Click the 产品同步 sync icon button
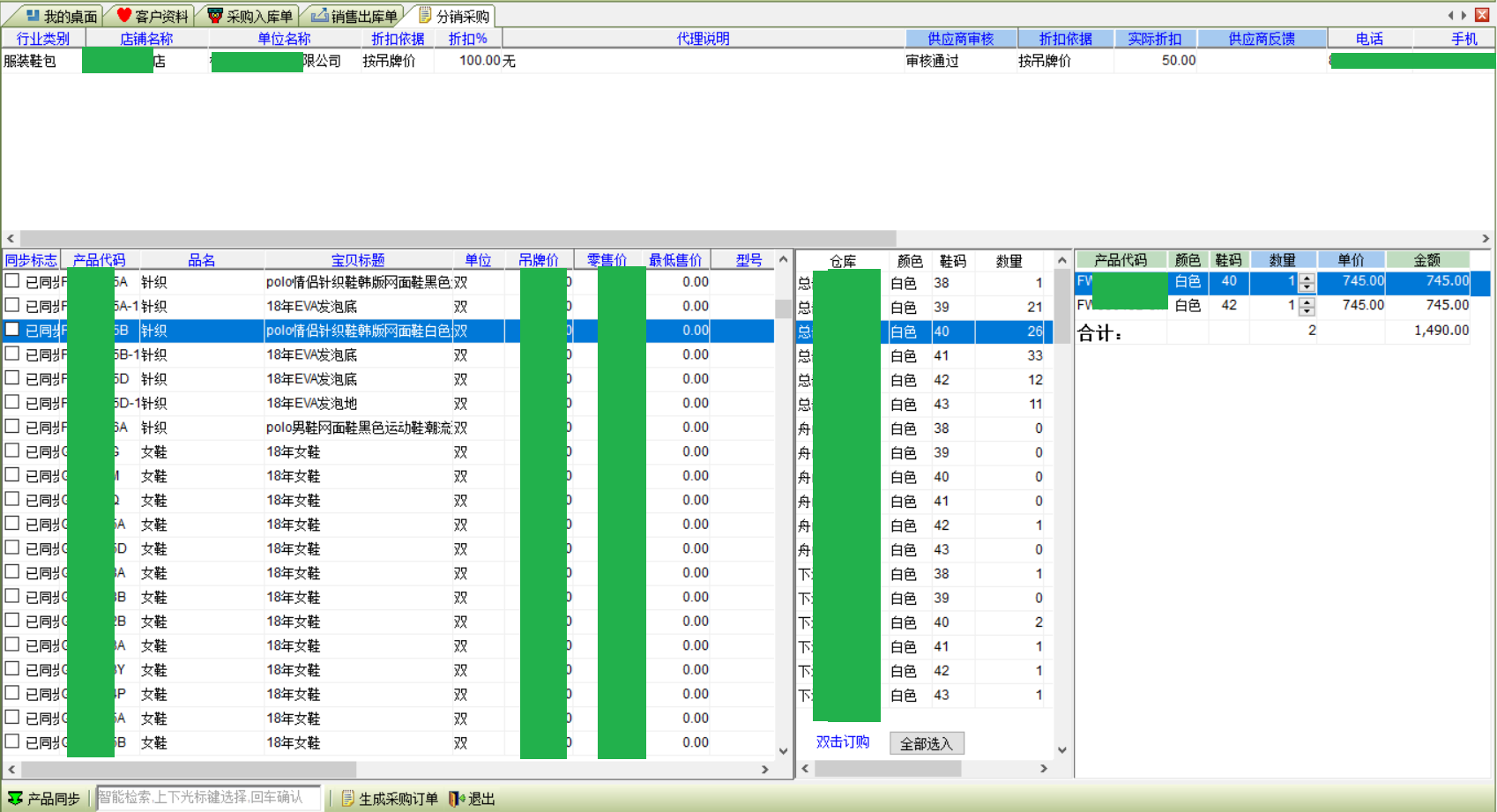Screen dimensions: 1497x812 click(x=15, y=798)
